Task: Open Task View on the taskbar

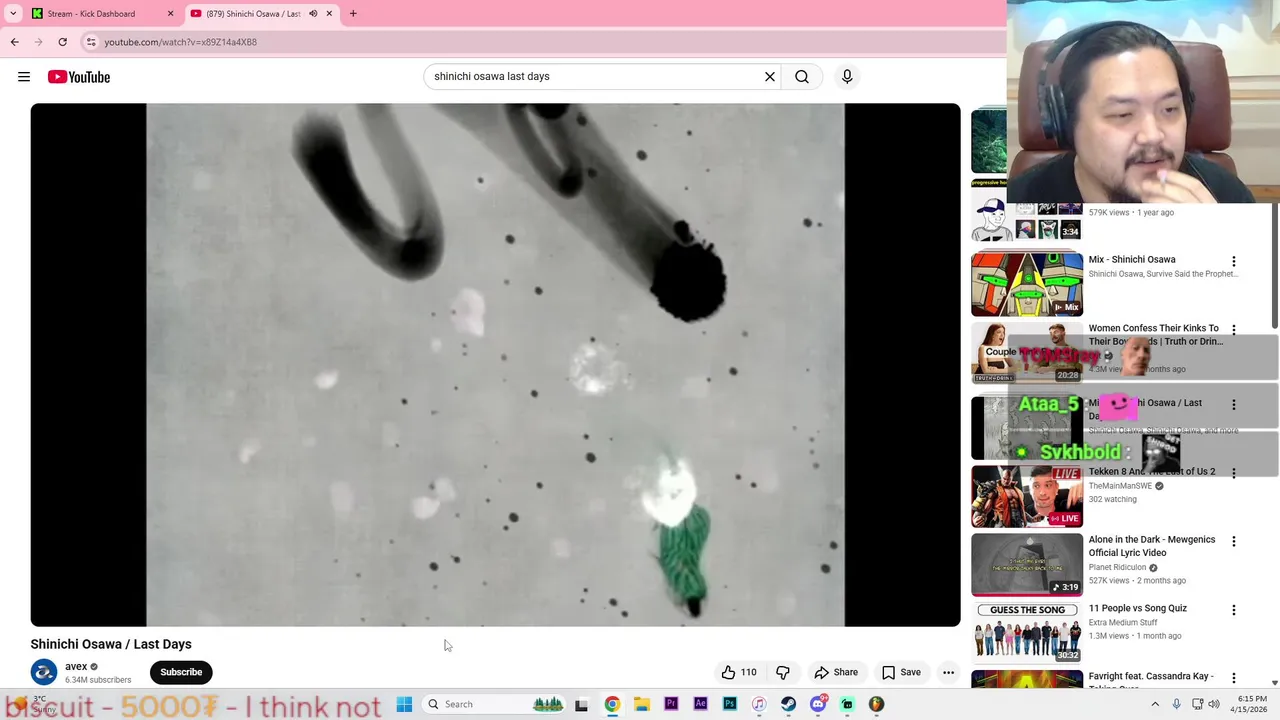Action: [581, 704]
